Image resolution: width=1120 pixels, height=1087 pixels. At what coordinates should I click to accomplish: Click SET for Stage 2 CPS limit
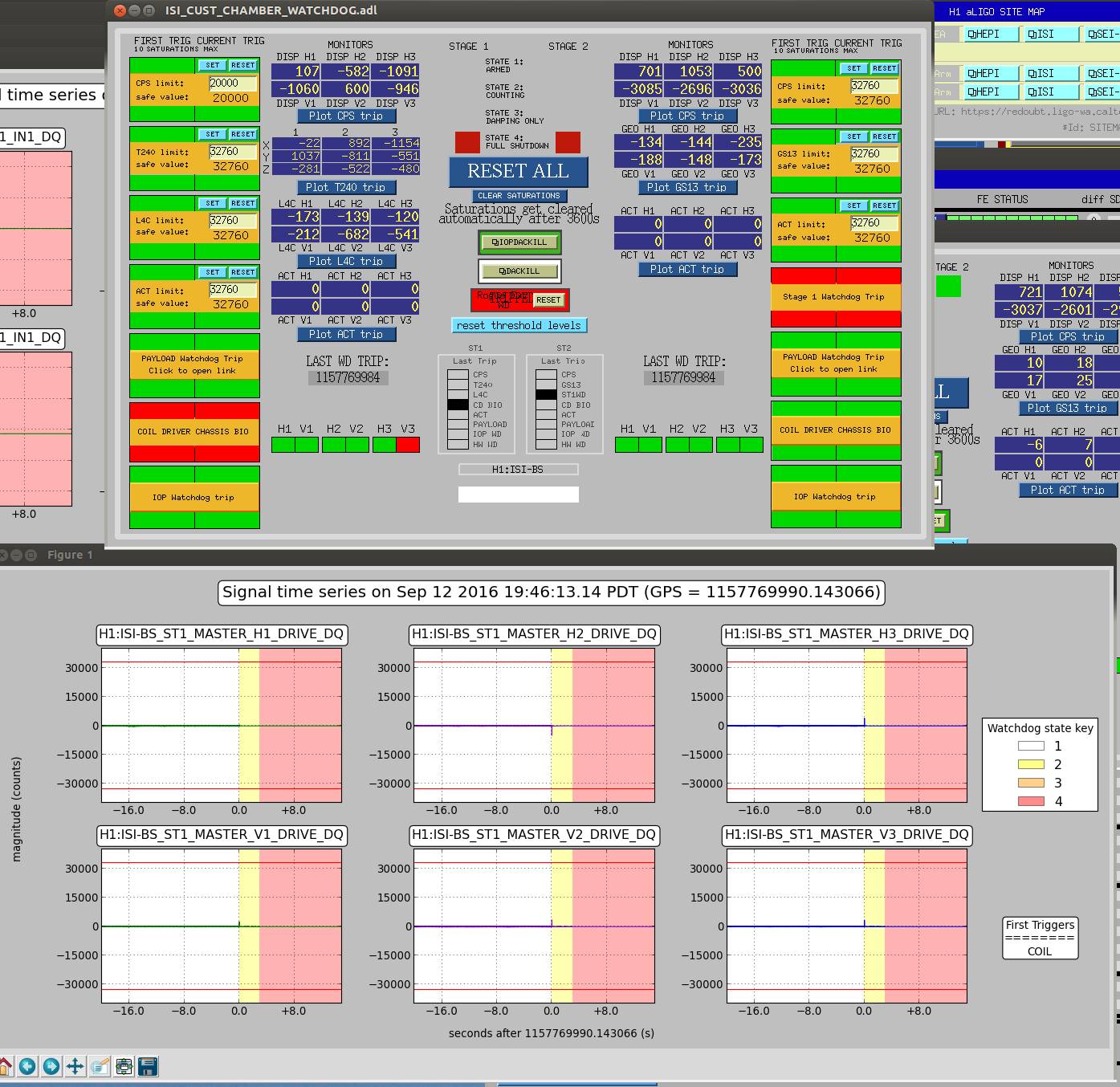coord(853,68)
